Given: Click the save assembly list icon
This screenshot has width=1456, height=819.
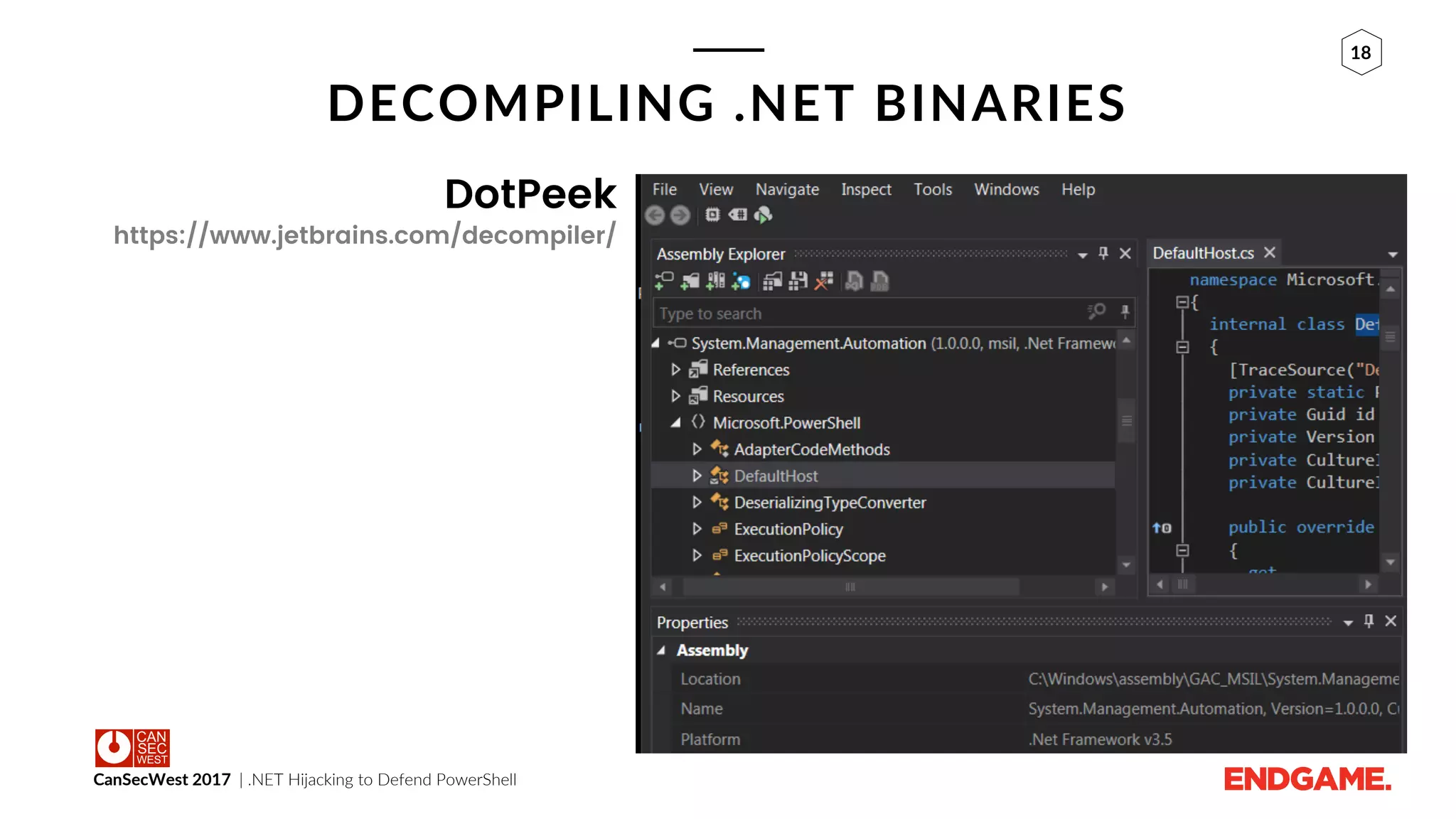Looking at the screenshot, I should (798, 282).
